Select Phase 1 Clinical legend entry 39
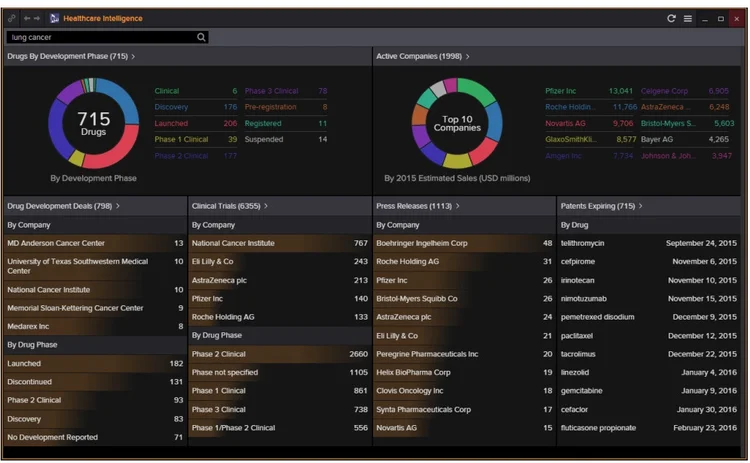The height and width of the screenshot is (463, 750). pos(196,140)
